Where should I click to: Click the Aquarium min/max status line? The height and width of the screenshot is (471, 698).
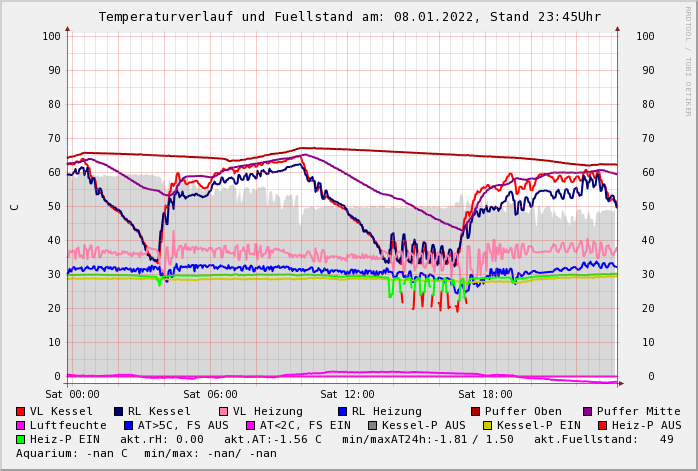click(x=146, y=453)
